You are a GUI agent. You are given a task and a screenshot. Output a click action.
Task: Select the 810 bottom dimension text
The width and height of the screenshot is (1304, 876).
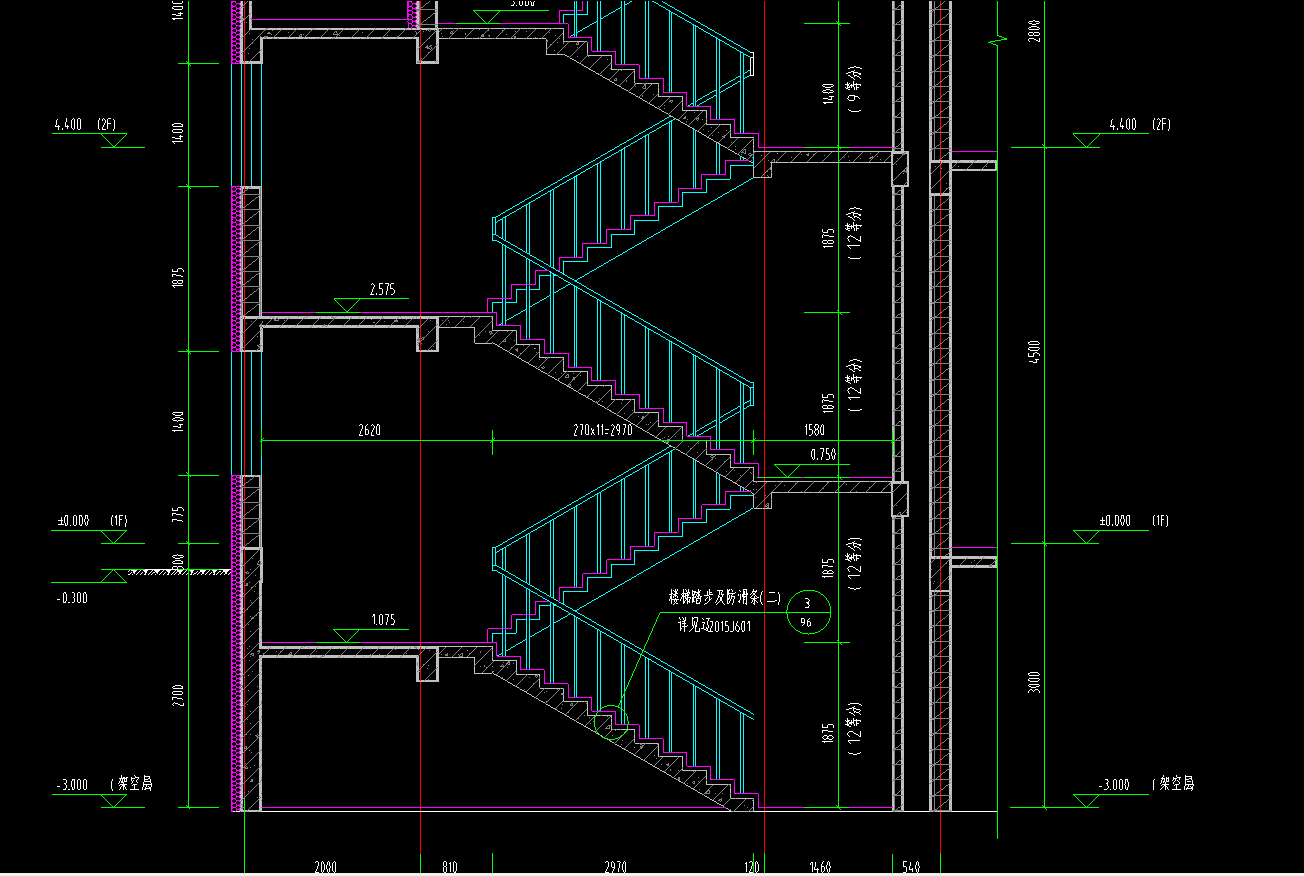(x=450, y=867)
